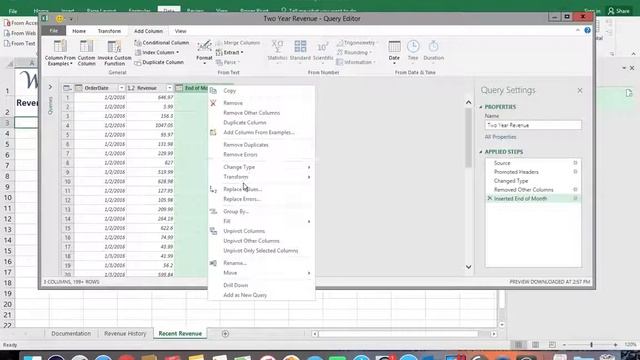Expand the Queries pane chevron
This screenshot has height=360, width=640.
[50, 87]
